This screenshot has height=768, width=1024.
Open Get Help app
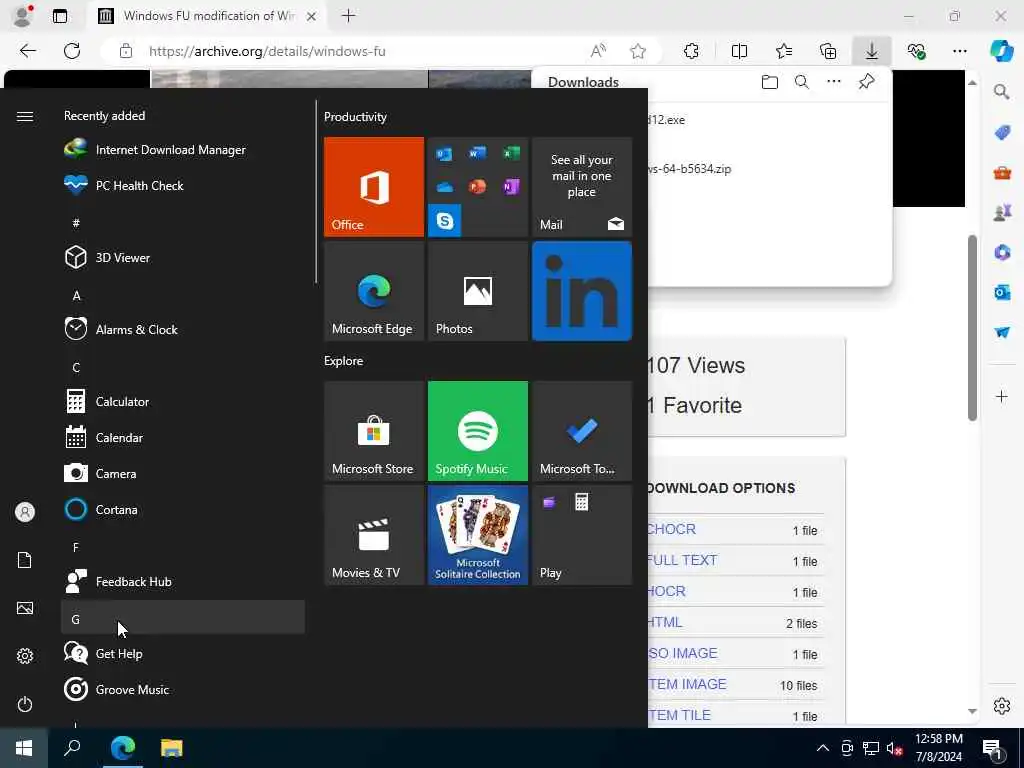[x=183, y=653]
